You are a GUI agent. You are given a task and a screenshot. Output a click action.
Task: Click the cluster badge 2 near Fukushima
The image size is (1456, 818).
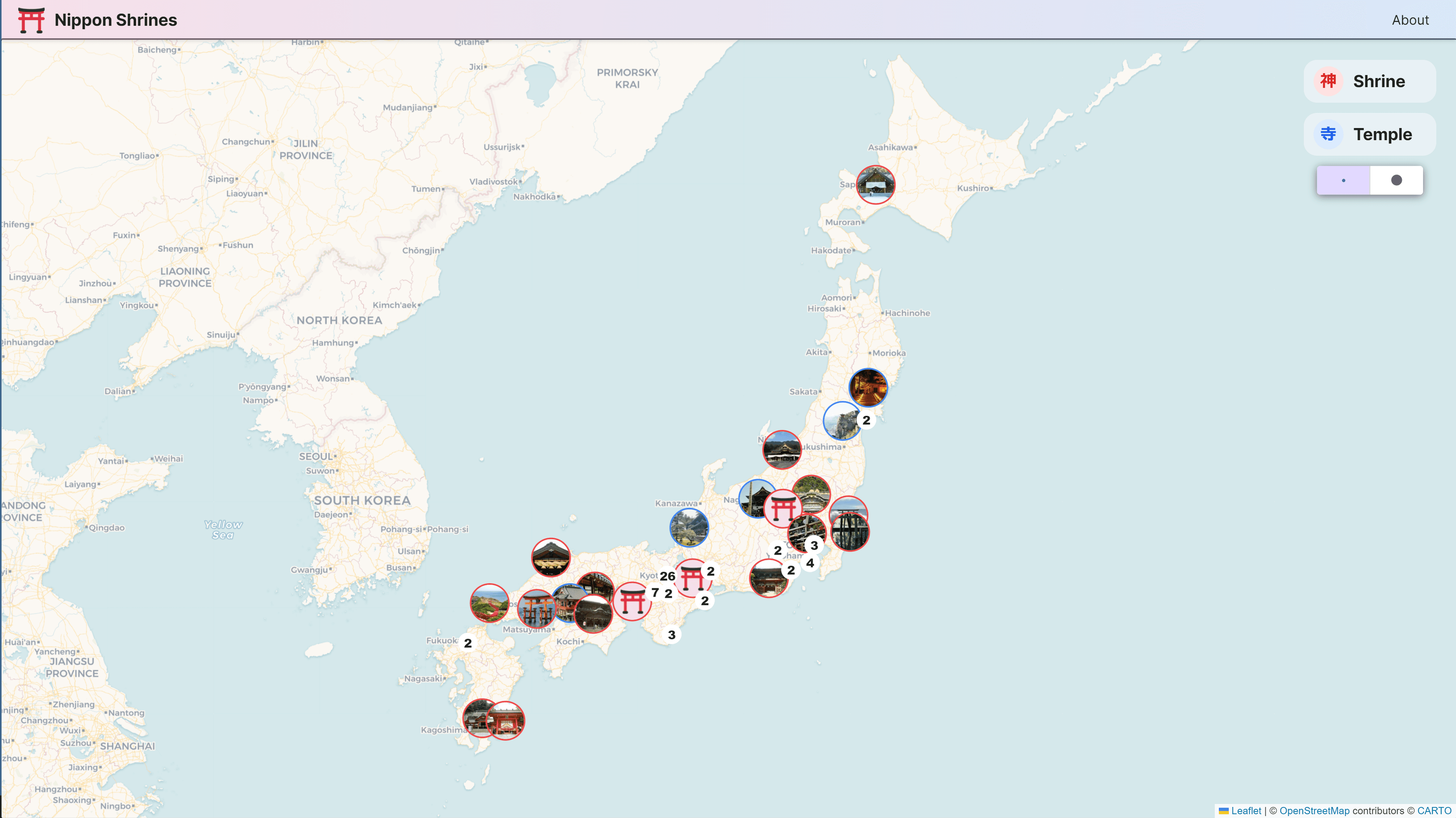(866, 420)
